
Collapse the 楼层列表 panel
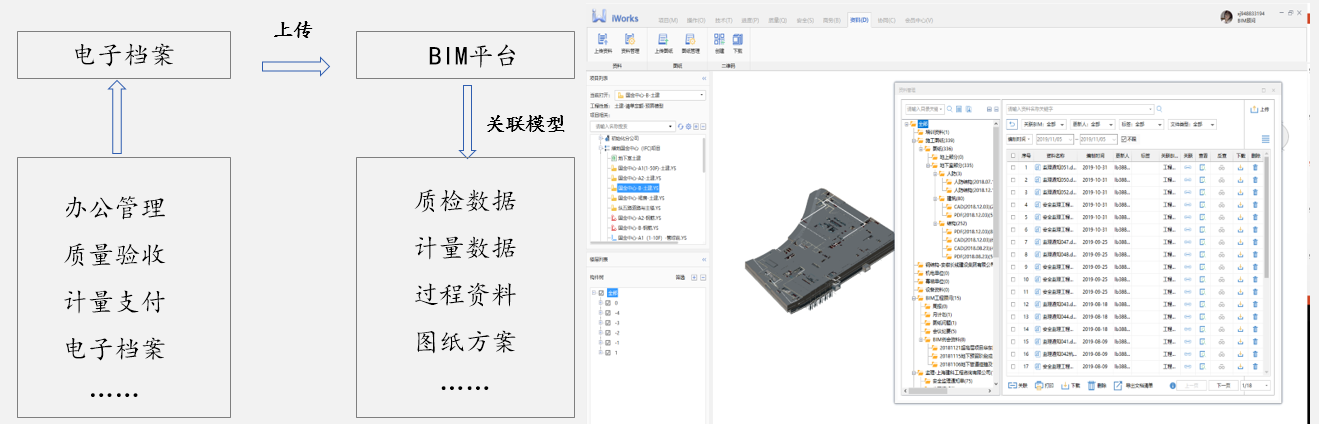pyautogui.click(x=704, y=259)
